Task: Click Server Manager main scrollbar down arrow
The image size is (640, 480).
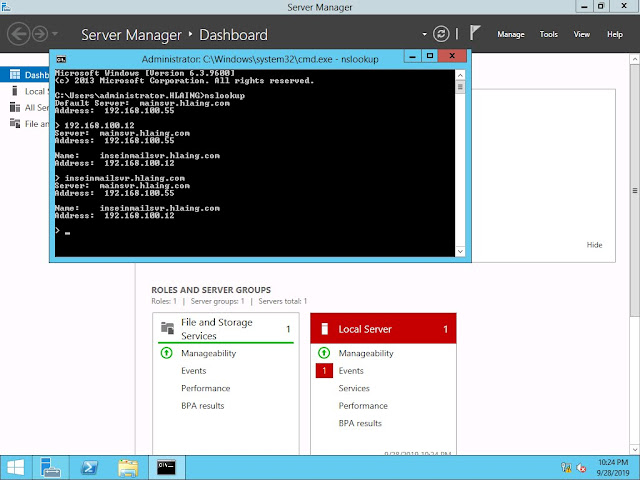Action: 635,449
